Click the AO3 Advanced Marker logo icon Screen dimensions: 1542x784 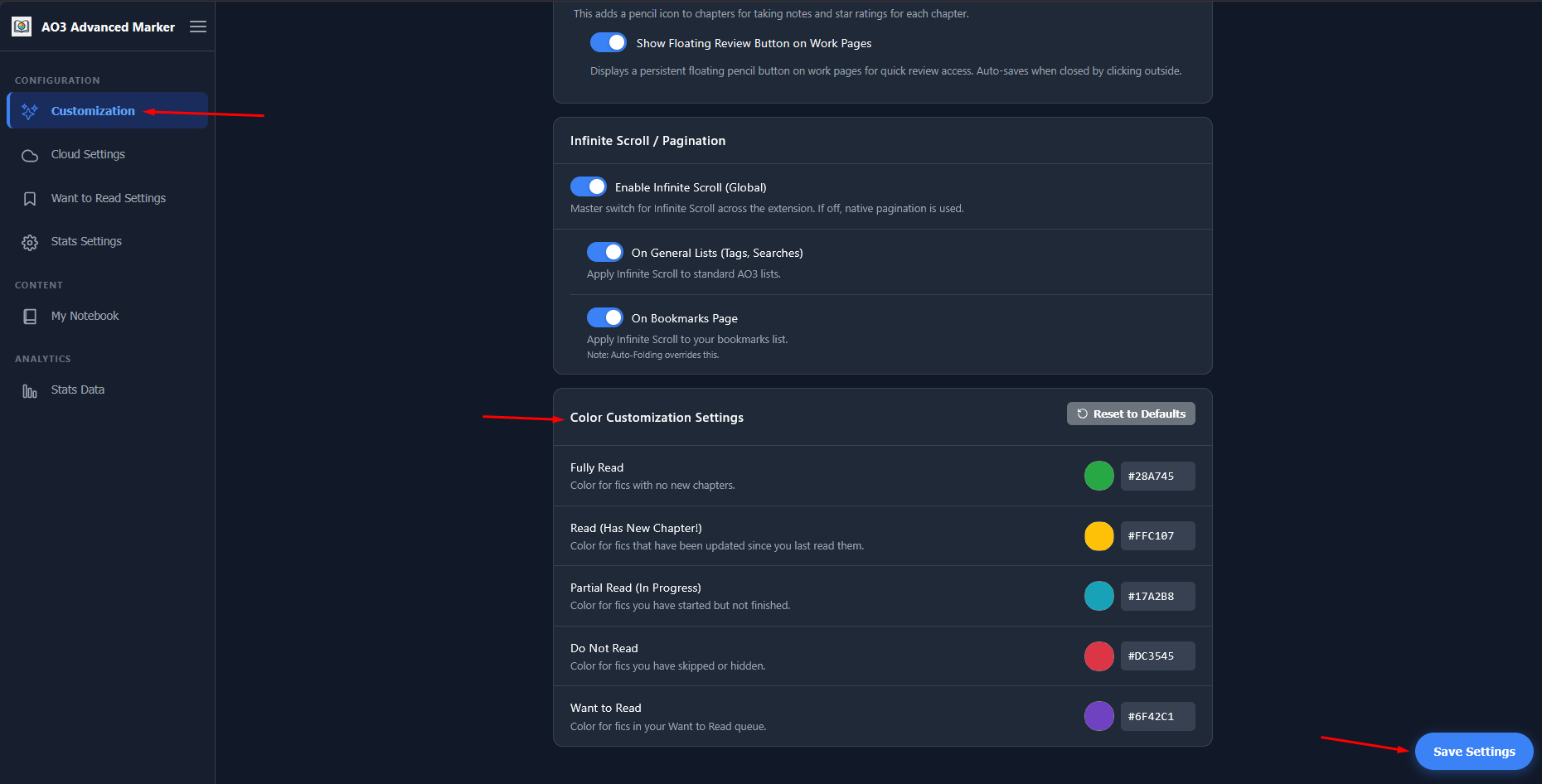coord(22,27)
